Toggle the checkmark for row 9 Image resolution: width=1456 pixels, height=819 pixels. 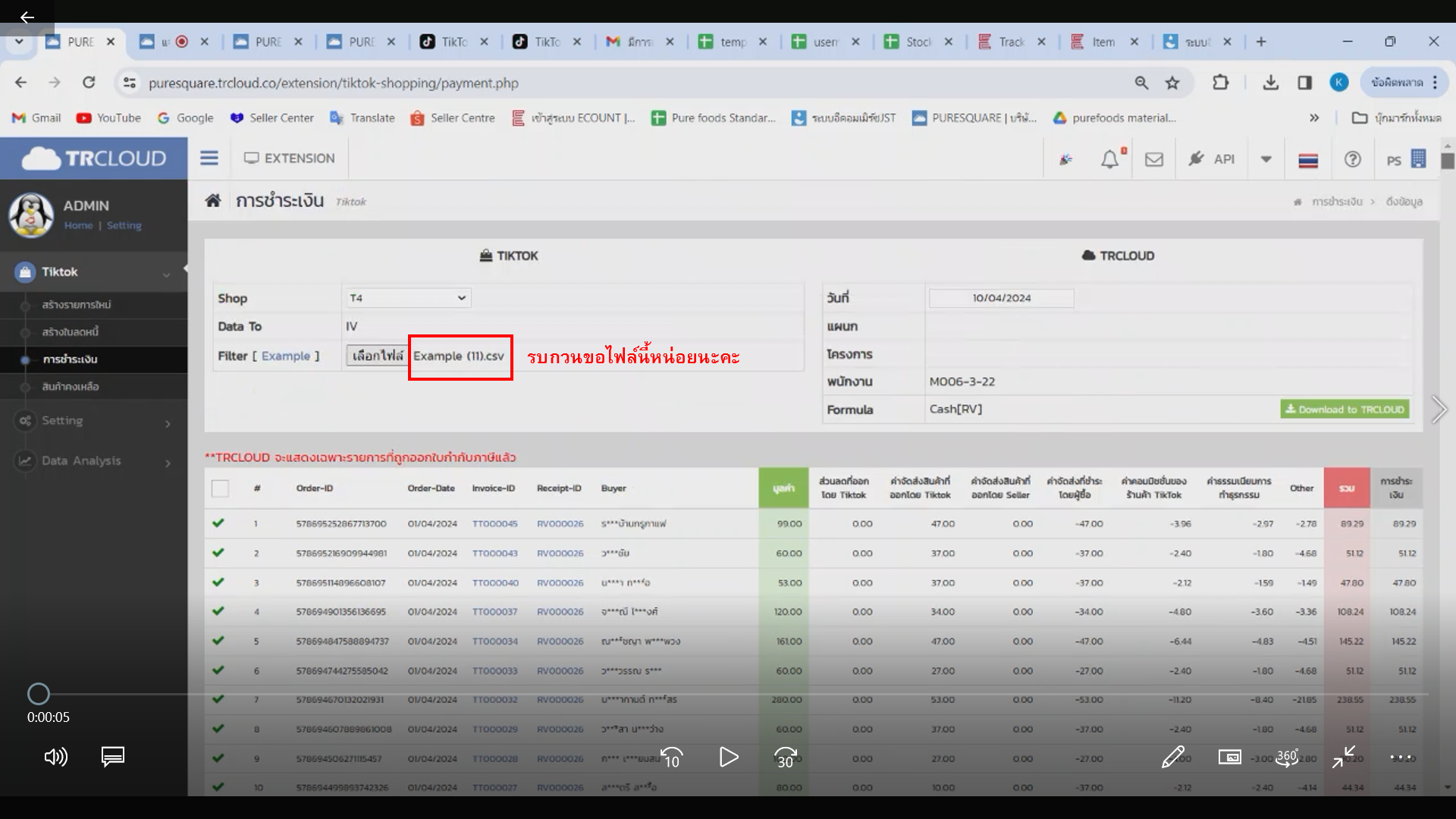click(218, 758)
